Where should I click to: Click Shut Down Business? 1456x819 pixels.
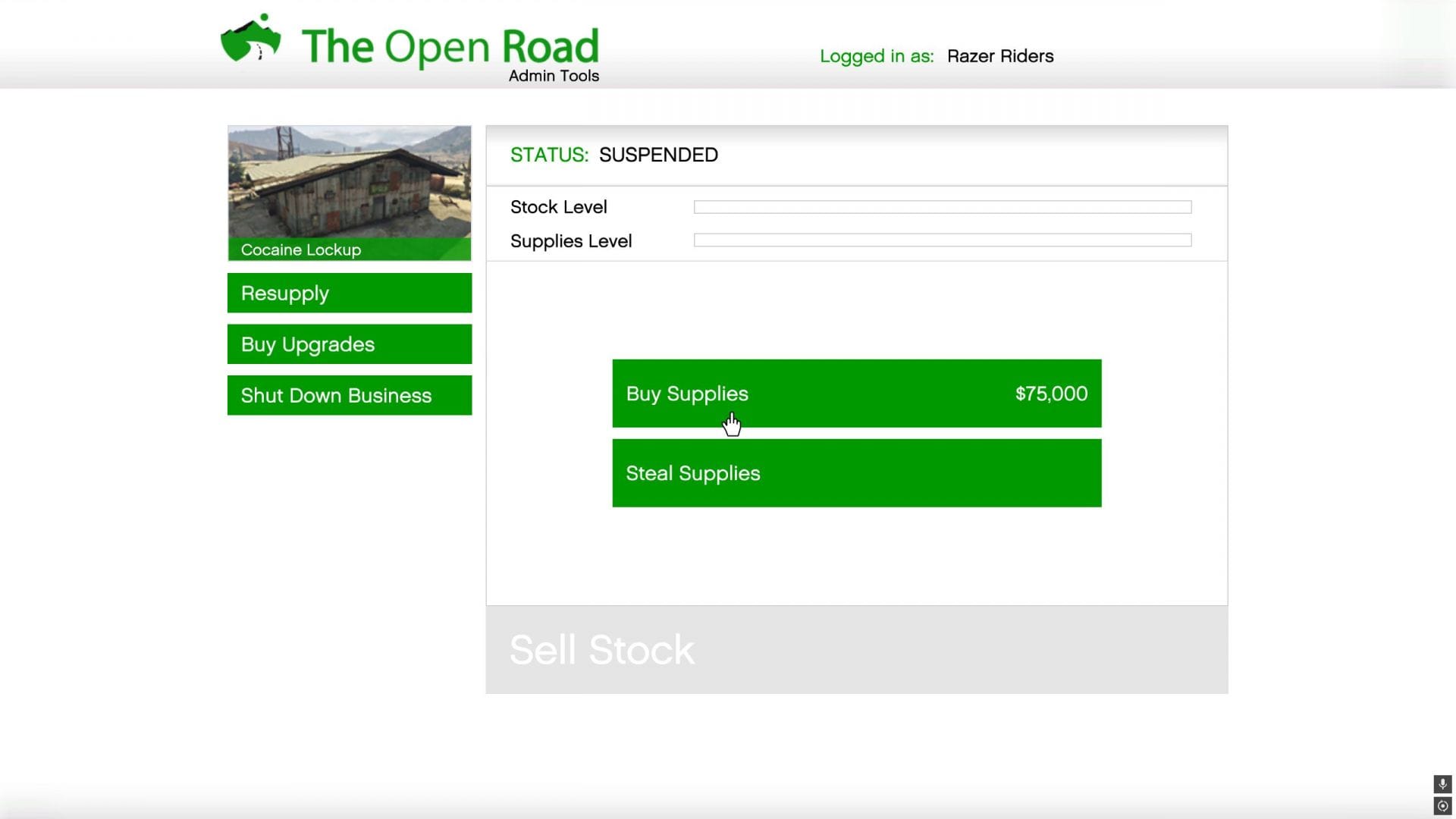(x=349, y=395)
